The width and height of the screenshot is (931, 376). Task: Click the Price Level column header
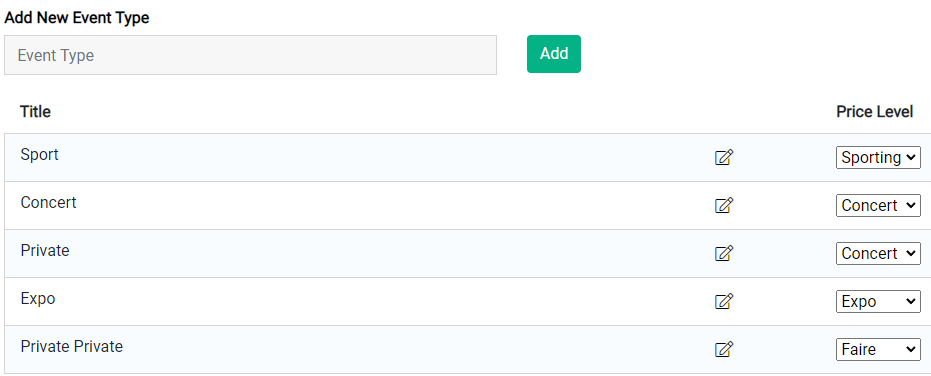click(x=875, y=112)
